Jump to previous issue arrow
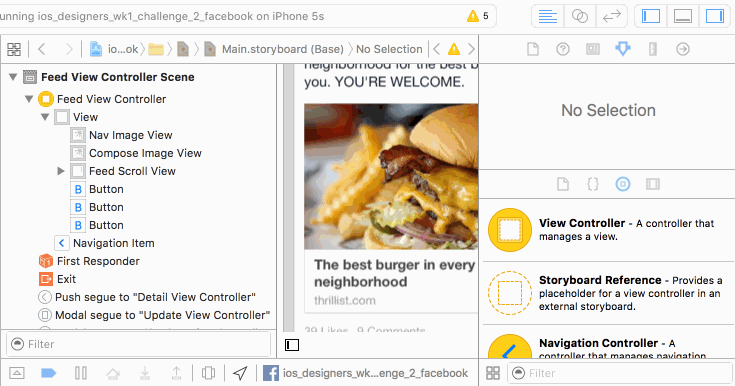This screenshot has width=735, height=386. (436, 49)
